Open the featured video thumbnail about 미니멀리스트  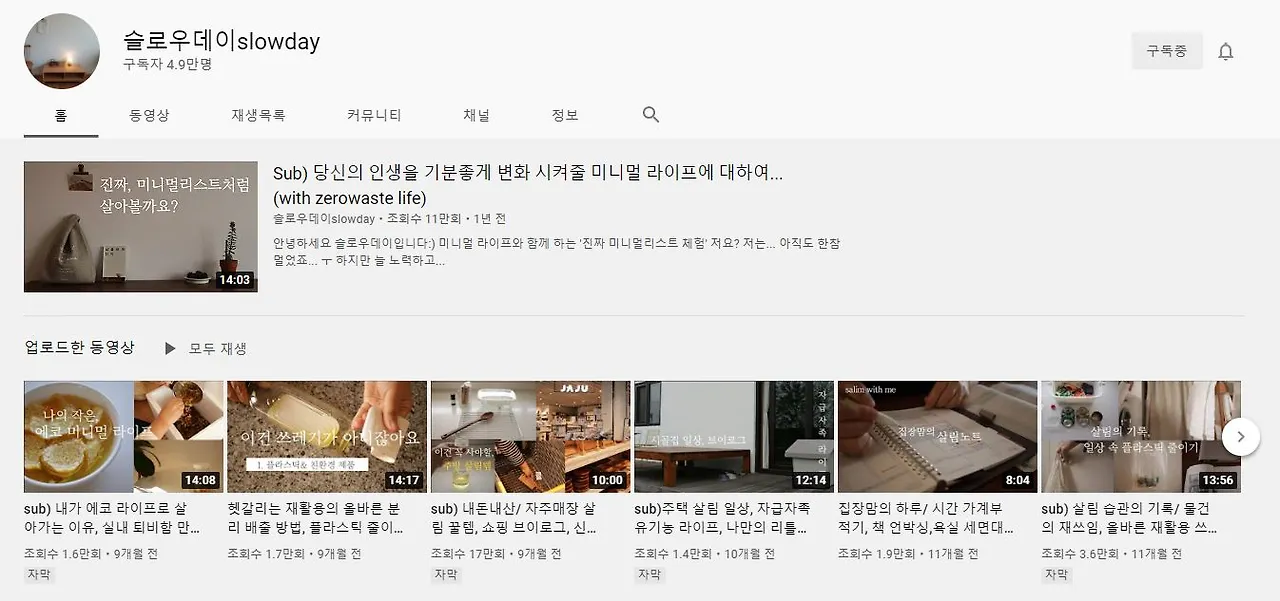[139, 226]
